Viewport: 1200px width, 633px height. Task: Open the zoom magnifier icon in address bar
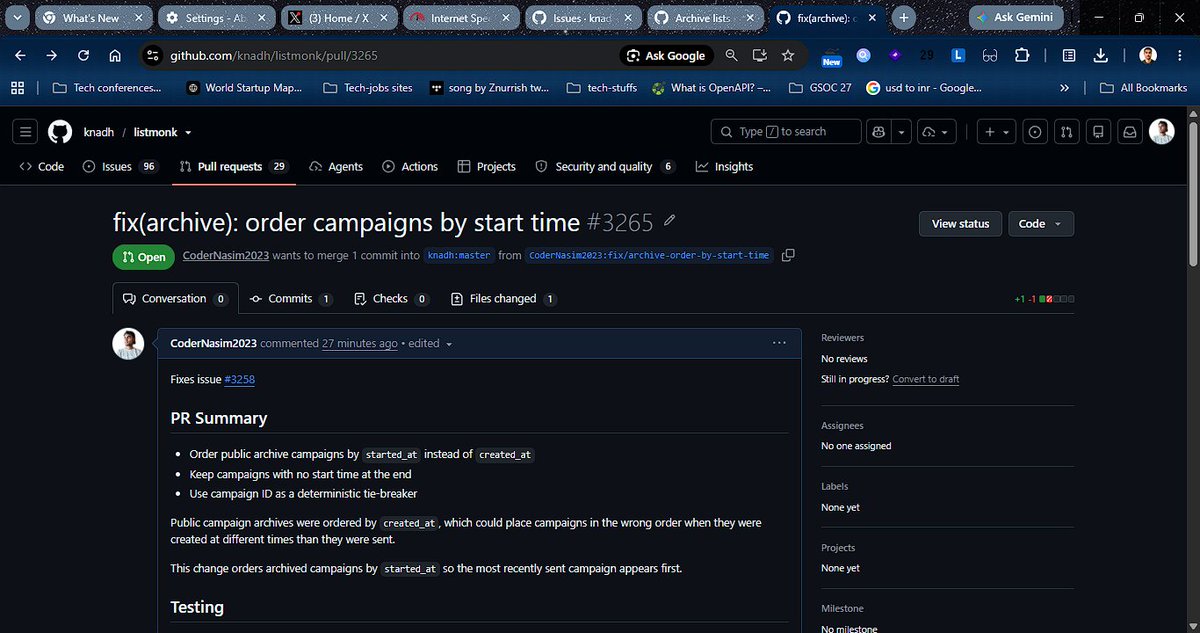[732, 56]
